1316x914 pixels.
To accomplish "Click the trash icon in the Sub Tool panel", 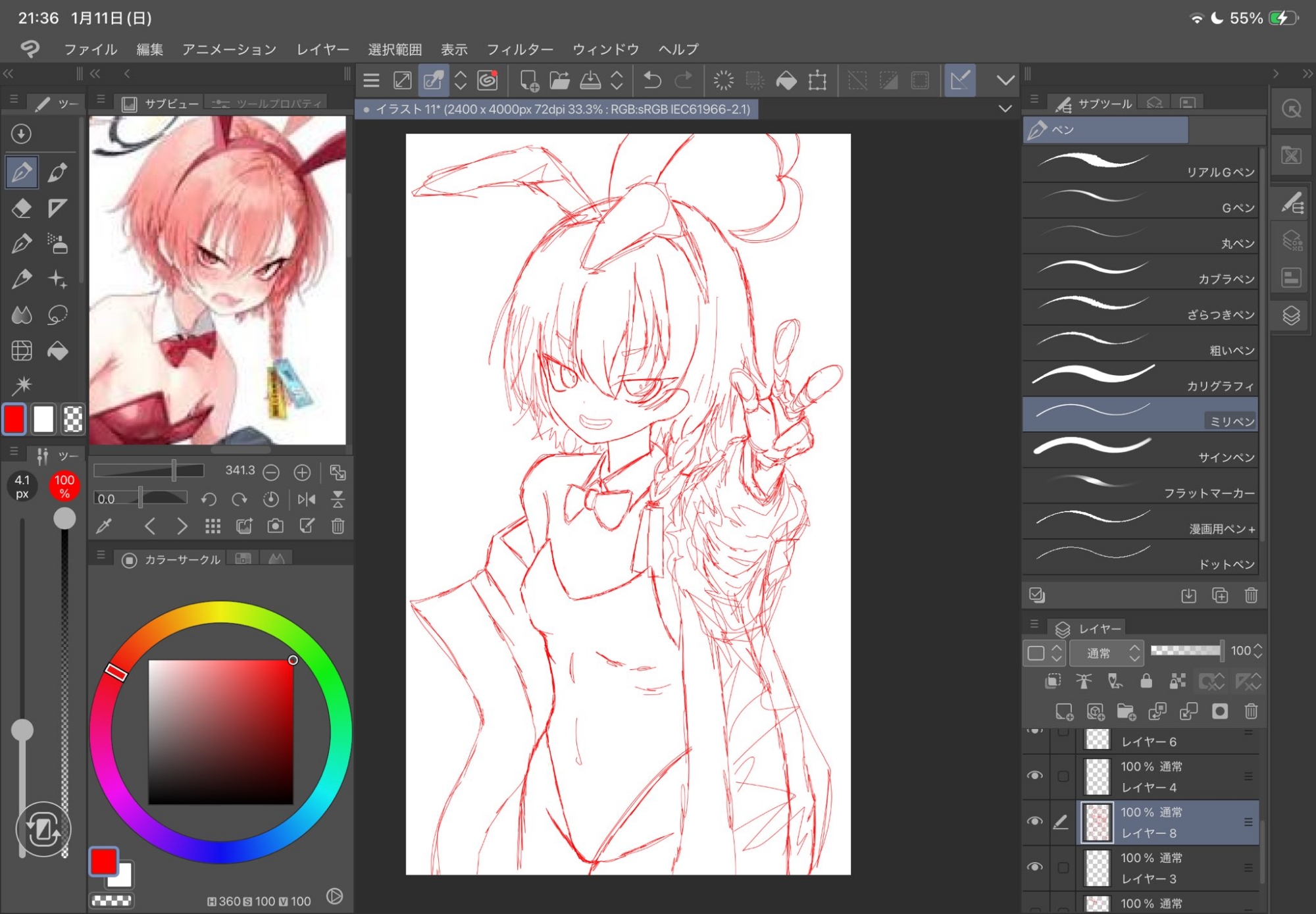I will coord(1251,596).
